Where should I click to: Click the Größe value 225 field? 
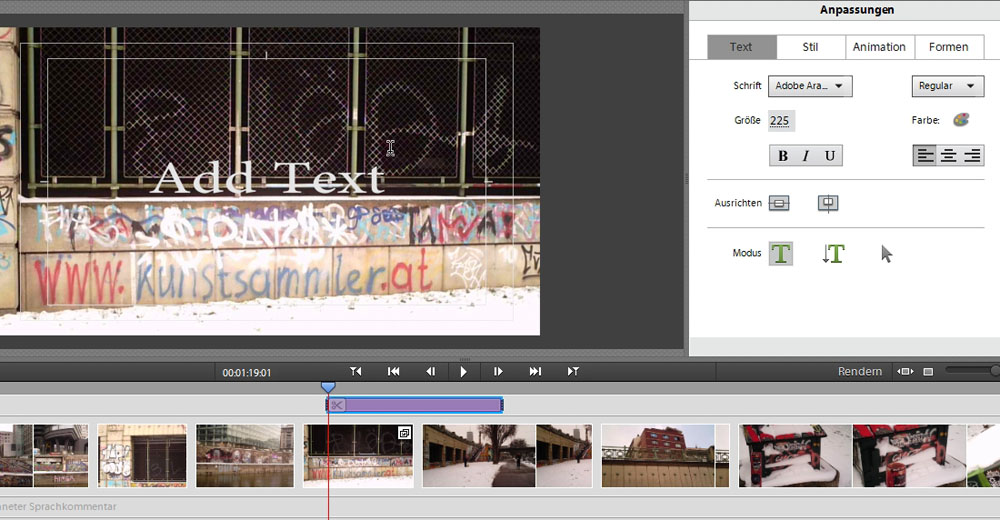(x=780, y=121)
